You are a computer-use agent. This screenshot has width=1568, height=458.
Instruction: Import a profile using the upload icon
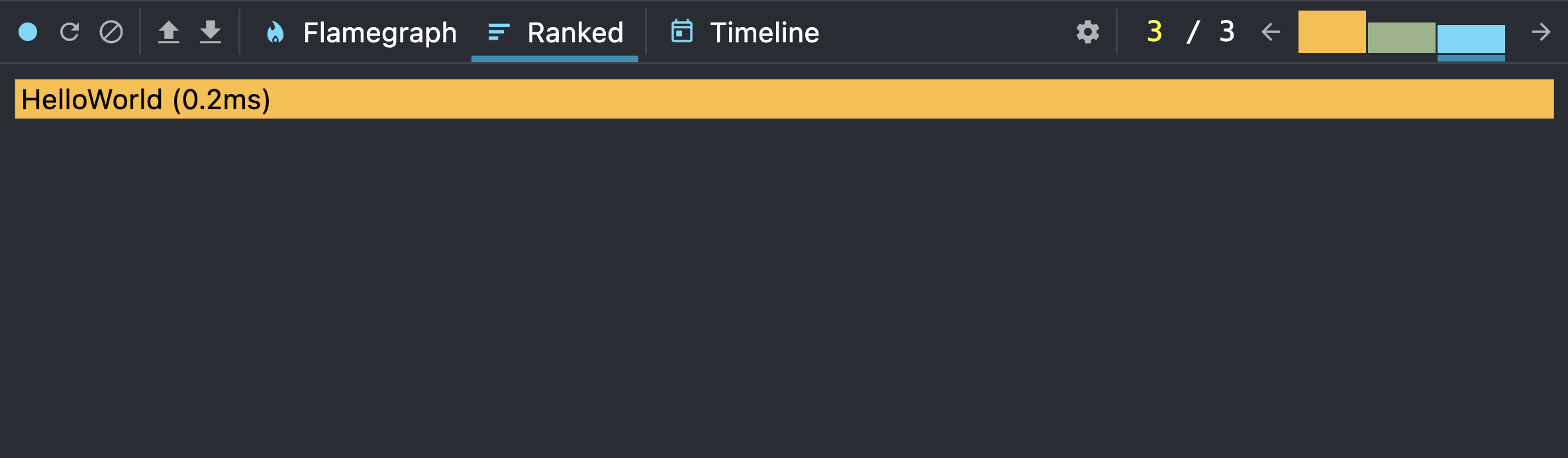[x=170, y=31]
